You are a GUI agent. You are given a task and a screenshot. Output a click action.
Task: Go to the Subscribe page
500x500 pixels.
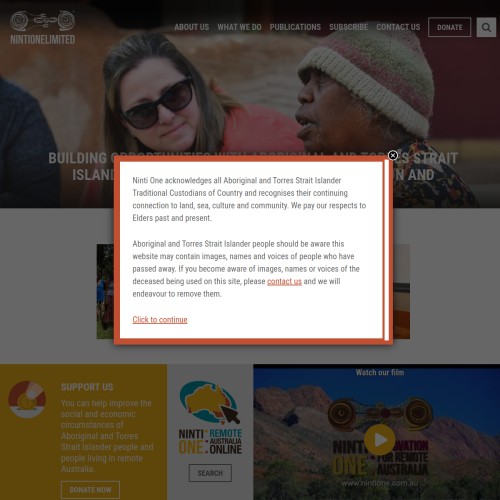pyautogui.click(x=349, y=27)
